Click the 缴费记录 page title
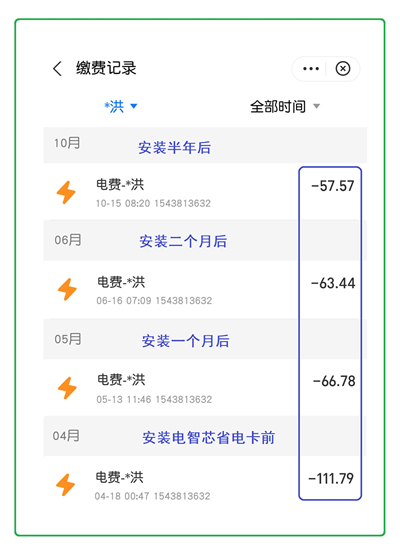 click(106, 68)
